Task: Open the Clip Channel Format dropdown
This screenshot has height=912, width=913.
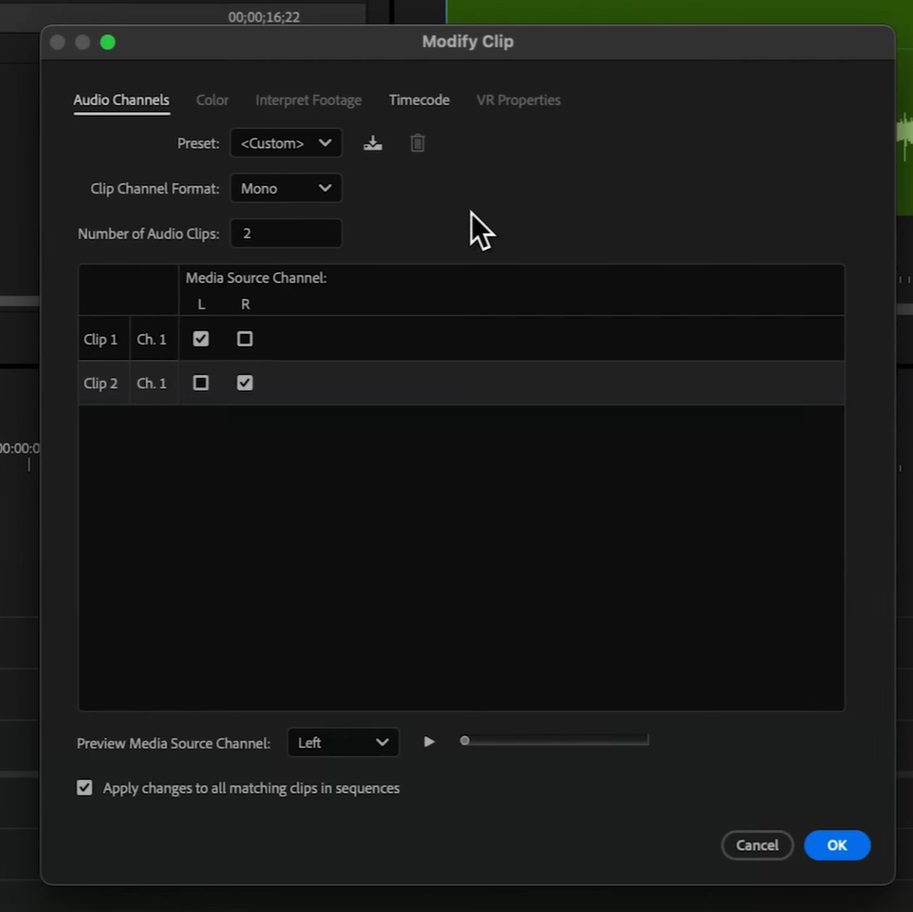Action: pyautogui.click(x=286, y=188)
